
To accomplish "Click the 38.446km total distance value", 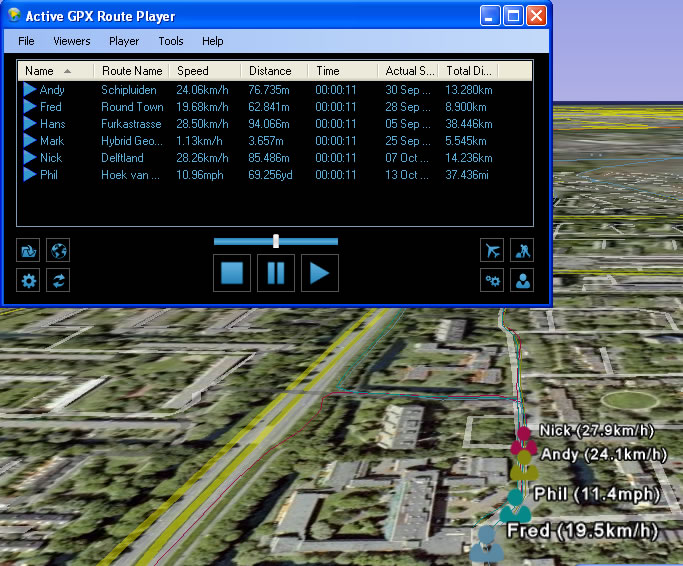I will [469, 124].
